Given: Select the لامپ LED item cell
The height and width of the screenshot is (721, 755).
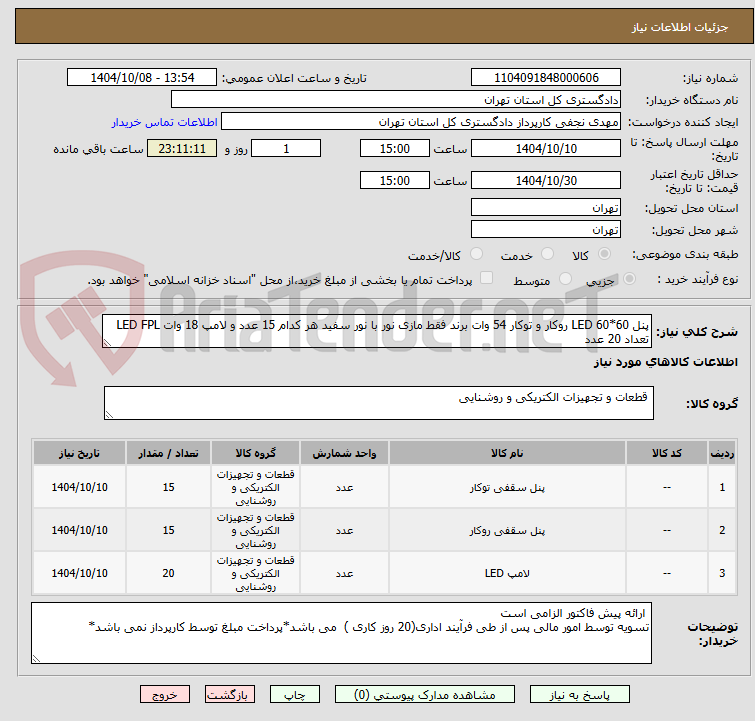Looking at the screenshot, I should tap(507, 573).
